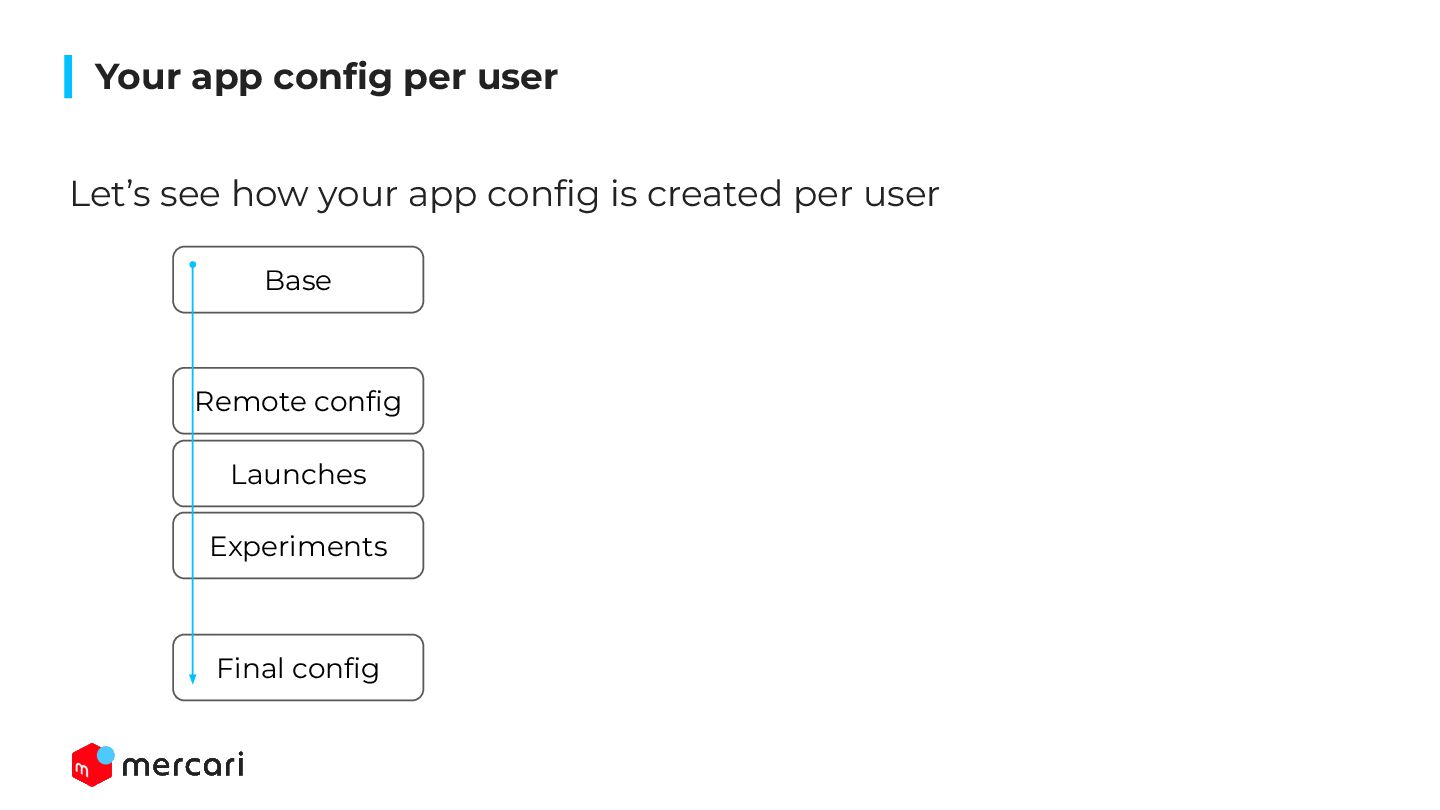Click the blue circle badge on Mercari logo
The image size is (1440, 810).
(x=106, y=755)
